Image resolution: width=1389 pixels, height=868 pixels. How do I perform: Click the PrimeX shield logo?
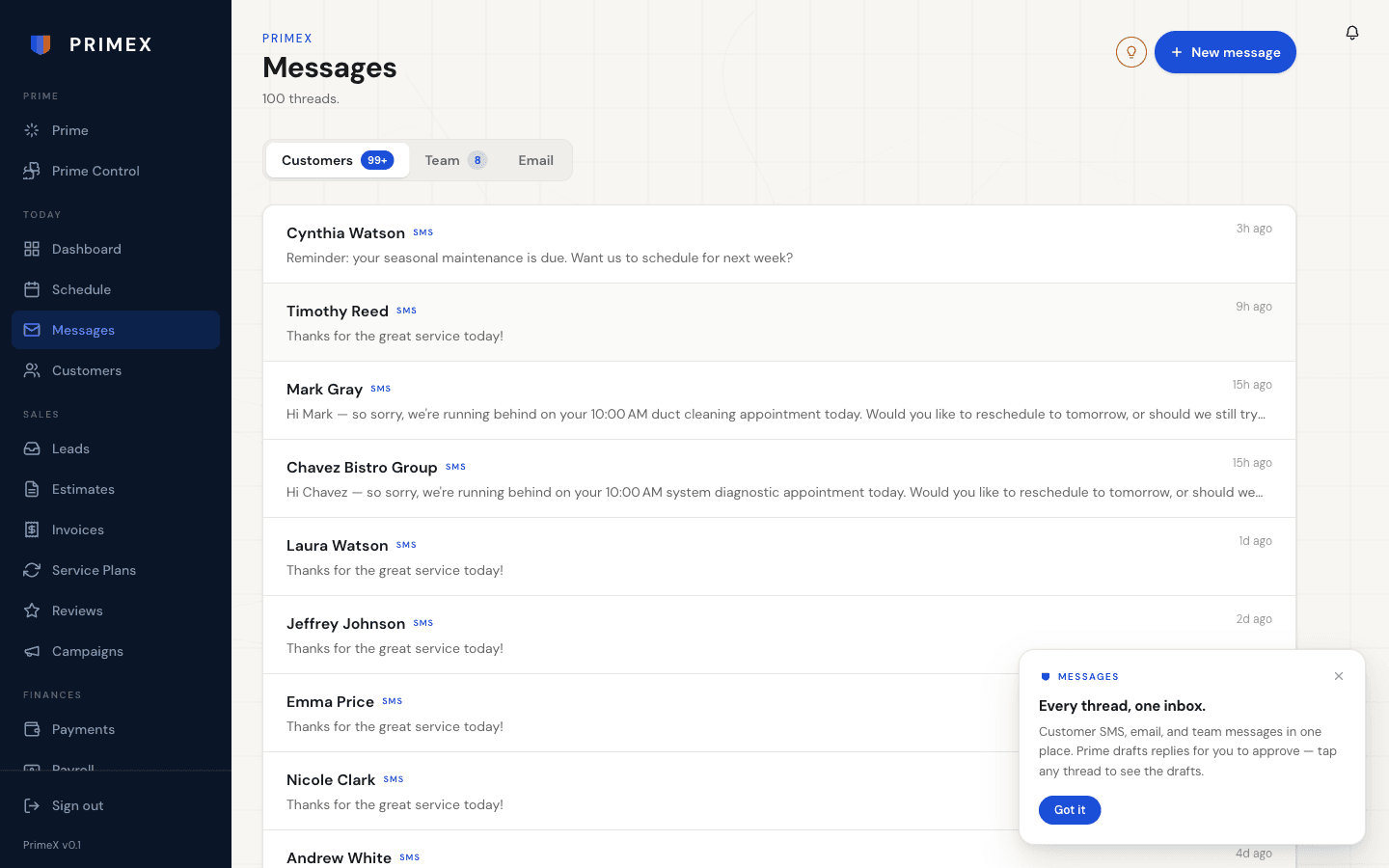41,44
